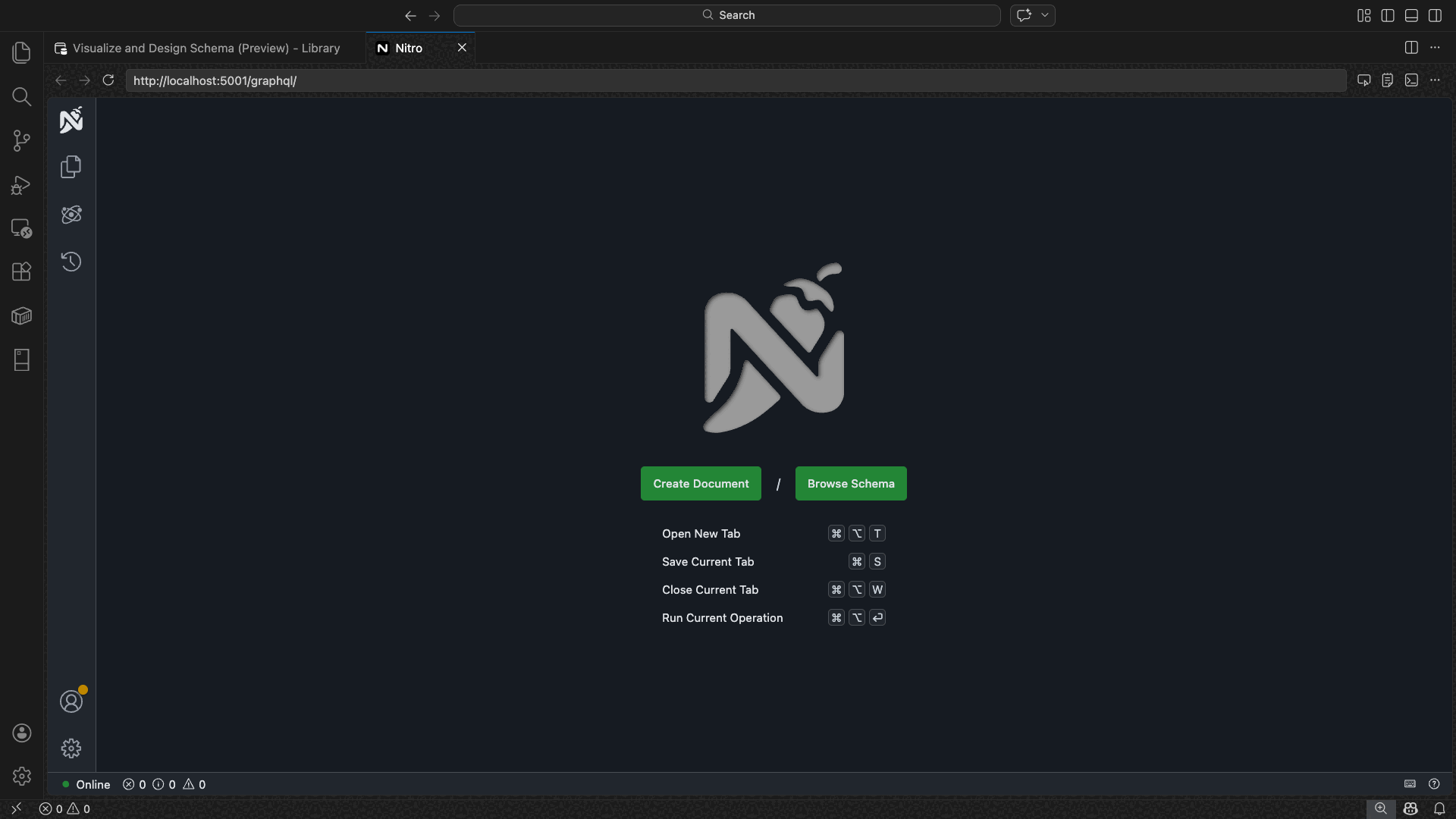
Task: Click Create Document button
Action: tap(701, 483)
